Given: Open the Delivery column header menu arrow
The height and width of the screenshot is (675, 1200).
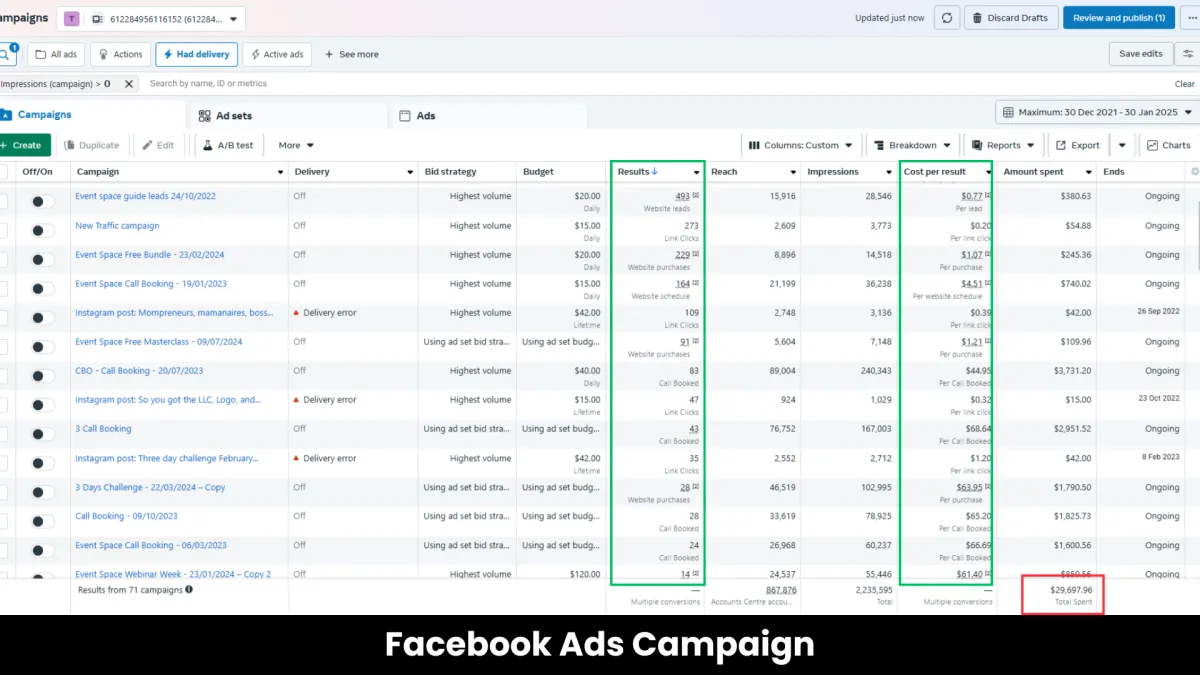Looking at the screenshot, I should [410, 172].
